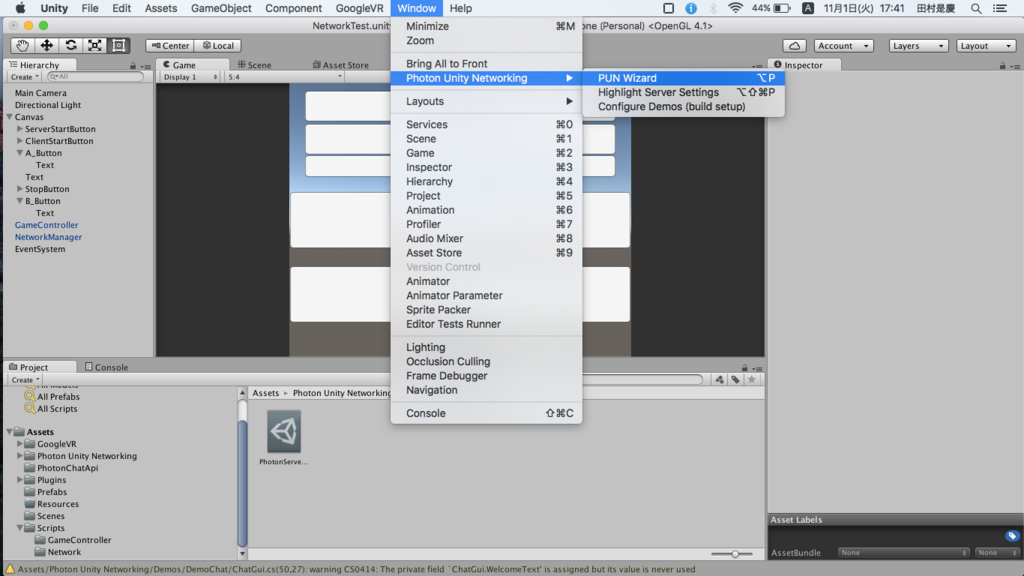
Task: Select the Move tool
Action: [x=46, y=46]
